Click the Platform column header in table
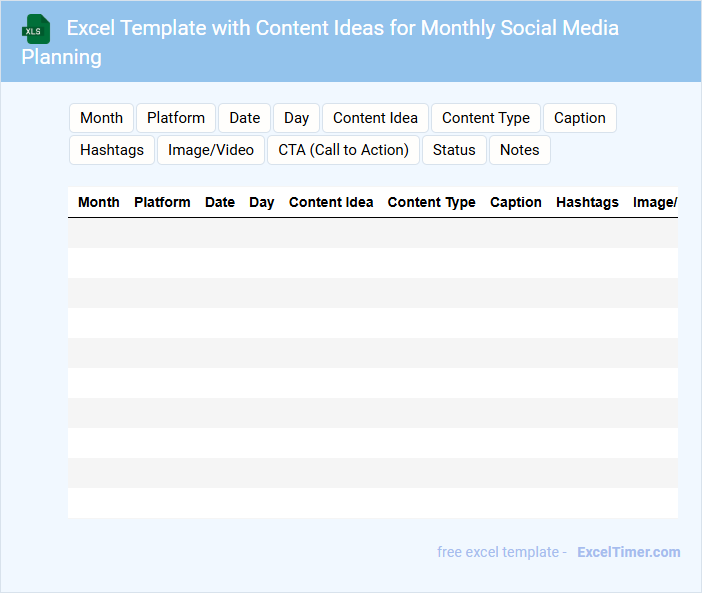 (x=162, y=202)
